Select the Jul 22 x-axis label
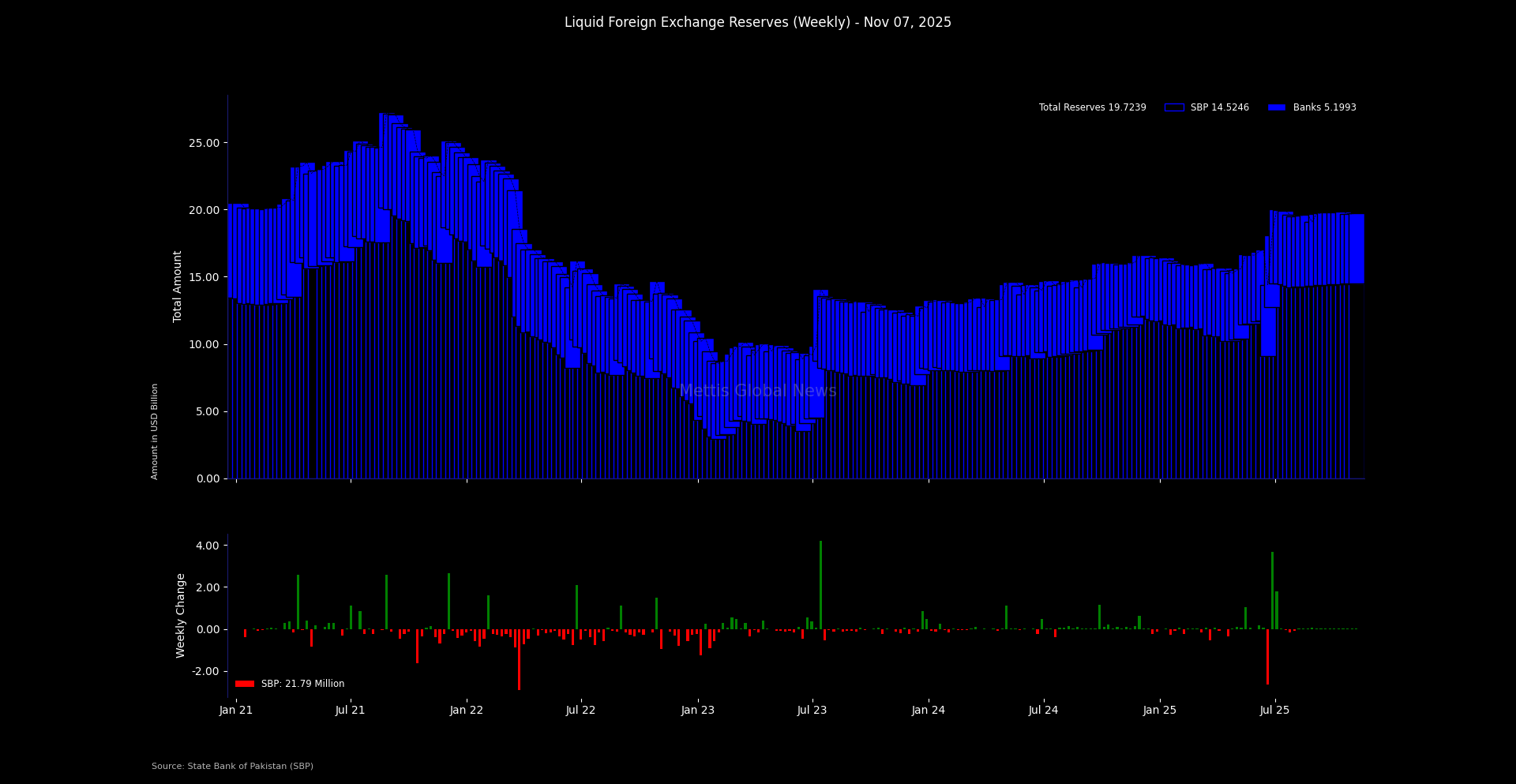The image size is (1516, 784). point(580,711)
